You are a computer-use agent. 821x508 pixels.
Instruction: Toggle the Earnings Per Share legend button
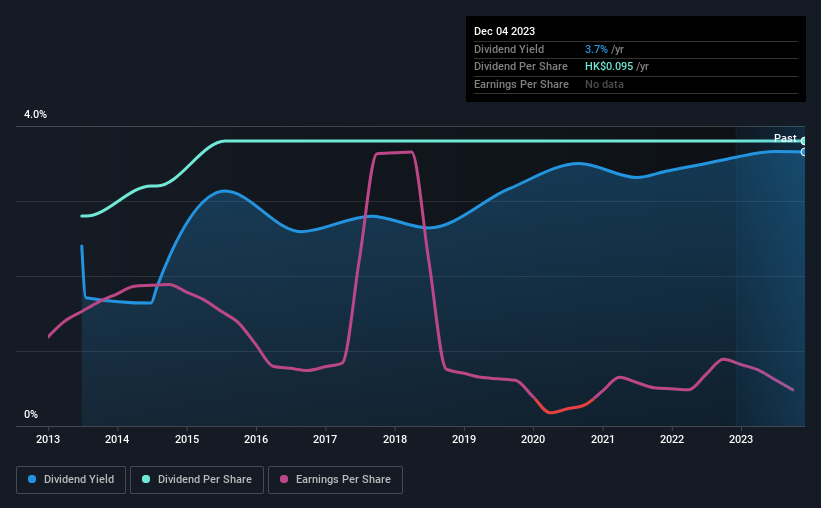click(x=335, y=480)
